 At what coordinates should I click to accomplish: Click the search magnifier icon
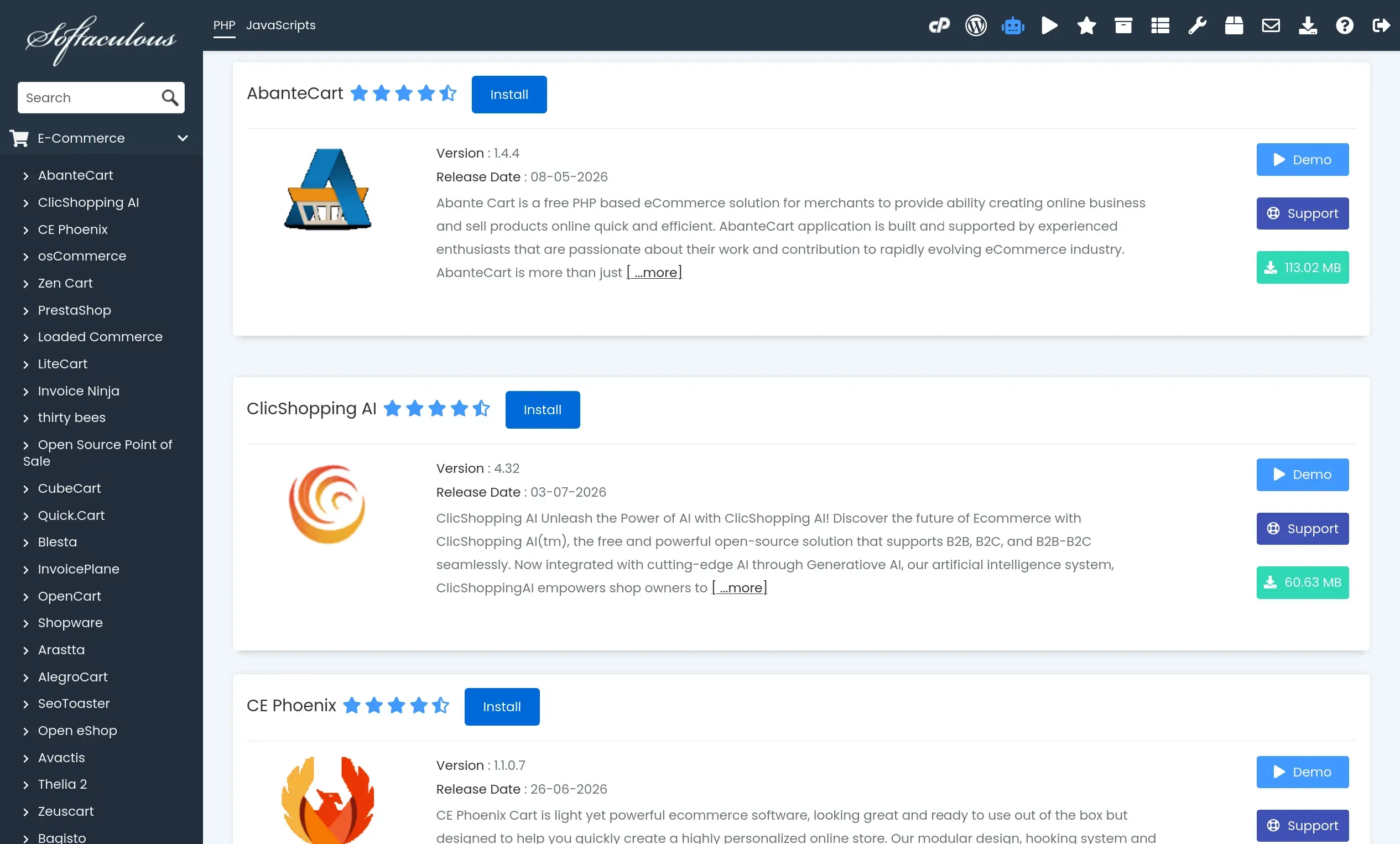[170, 98]
